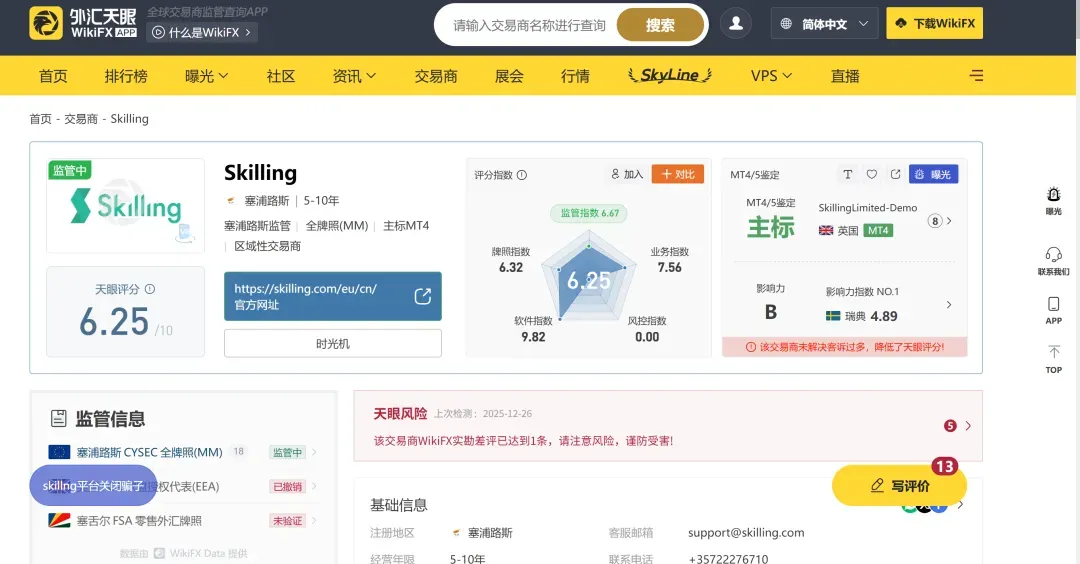Expand the MT4/5鉴定 row chevron
The height and width of the screenshot is (564, 1080).
coord(949,221)
